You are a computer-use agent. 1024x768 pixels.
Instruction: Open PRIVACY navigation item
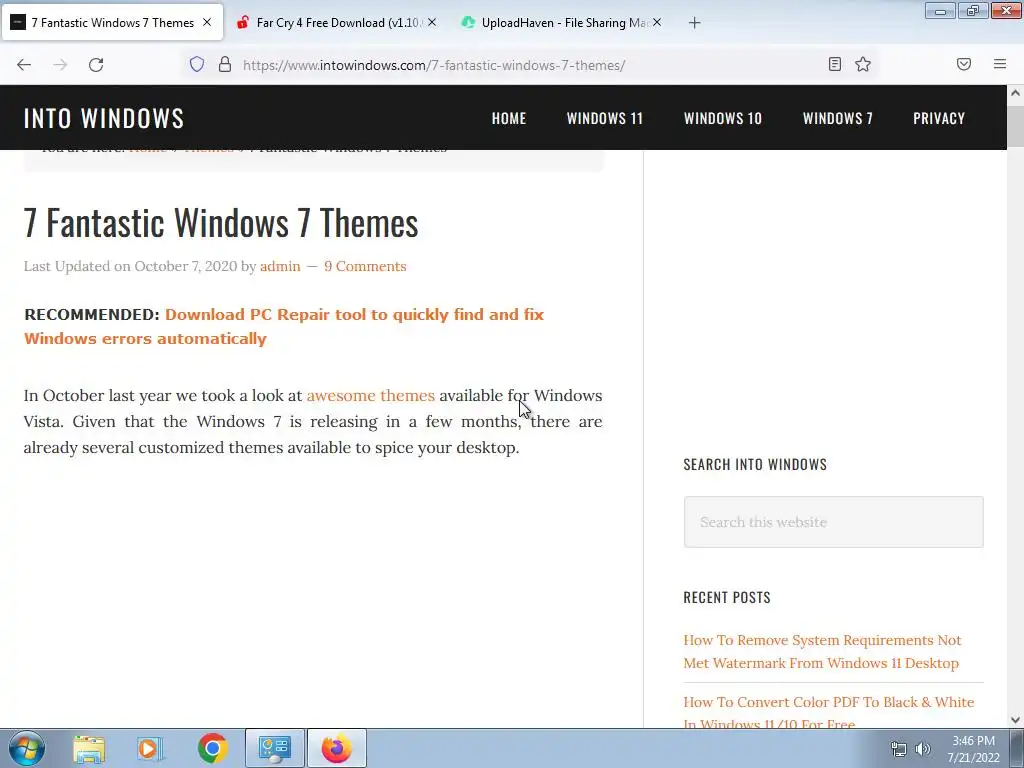(939, 118)
